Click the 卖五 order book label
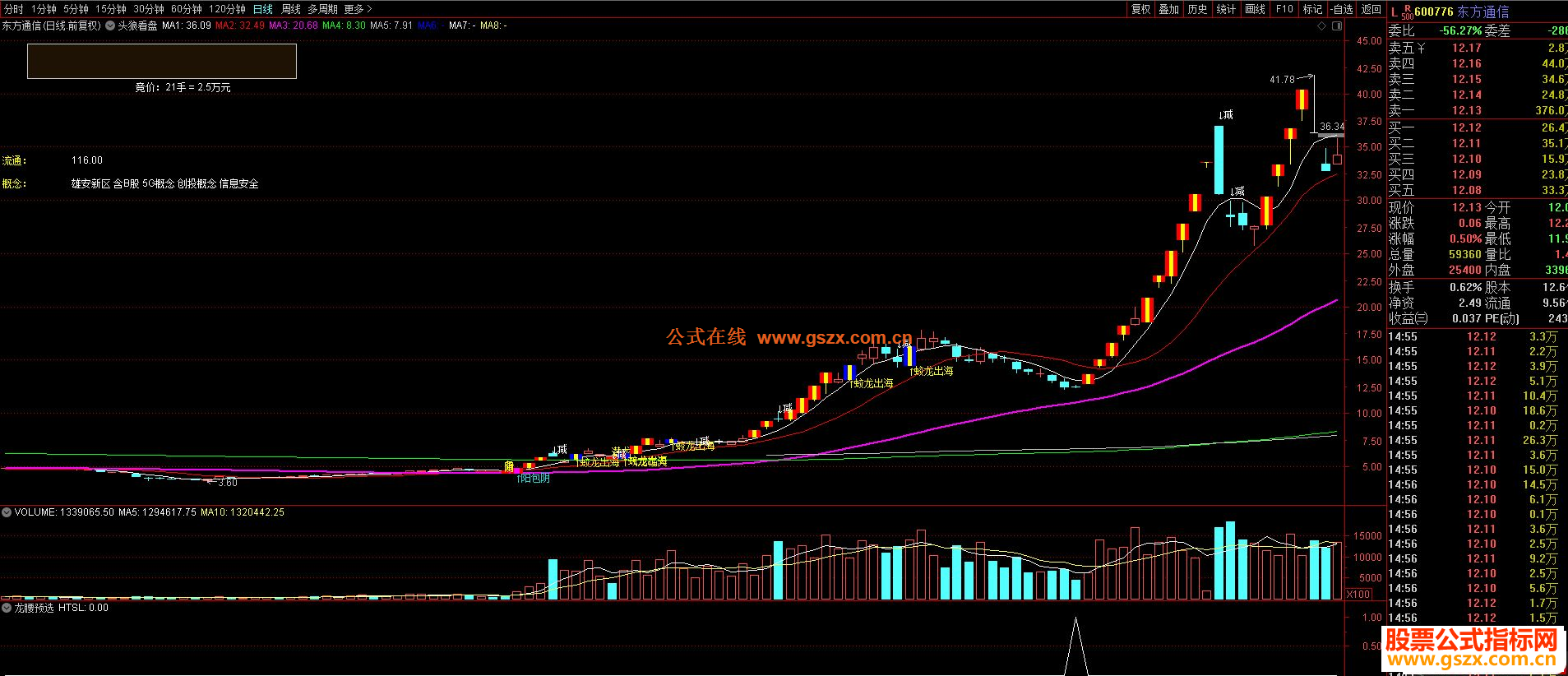The width and height of the screenshot is (1568, 676). click(x=1401, y=48)
